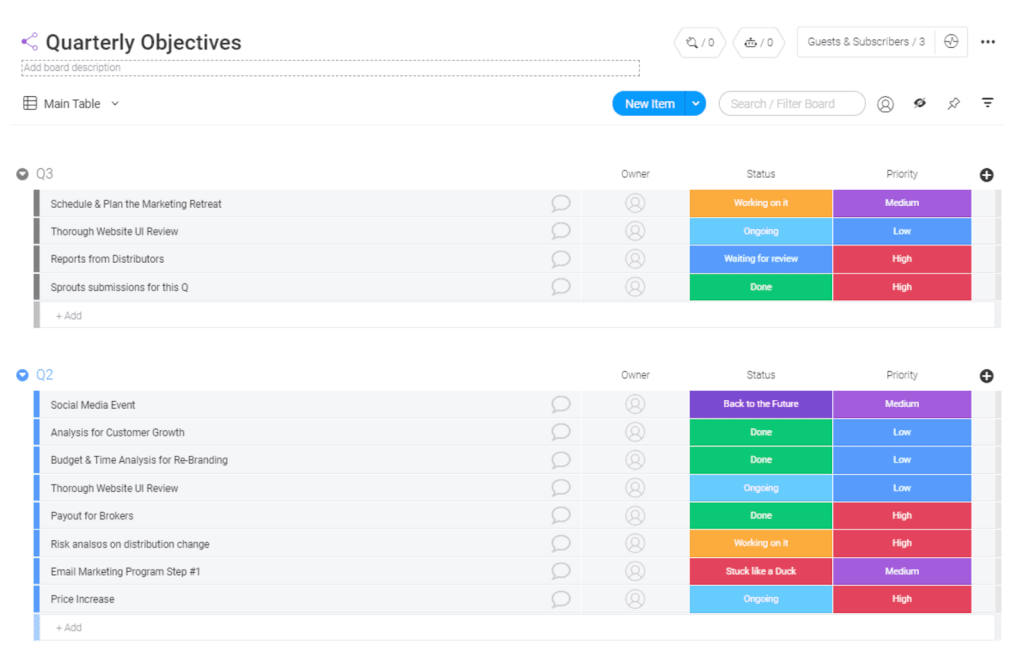Open the Email Marketing Program Step #1 item
Viewport: 1024px width, 661px height.
[x=125, y=571]
